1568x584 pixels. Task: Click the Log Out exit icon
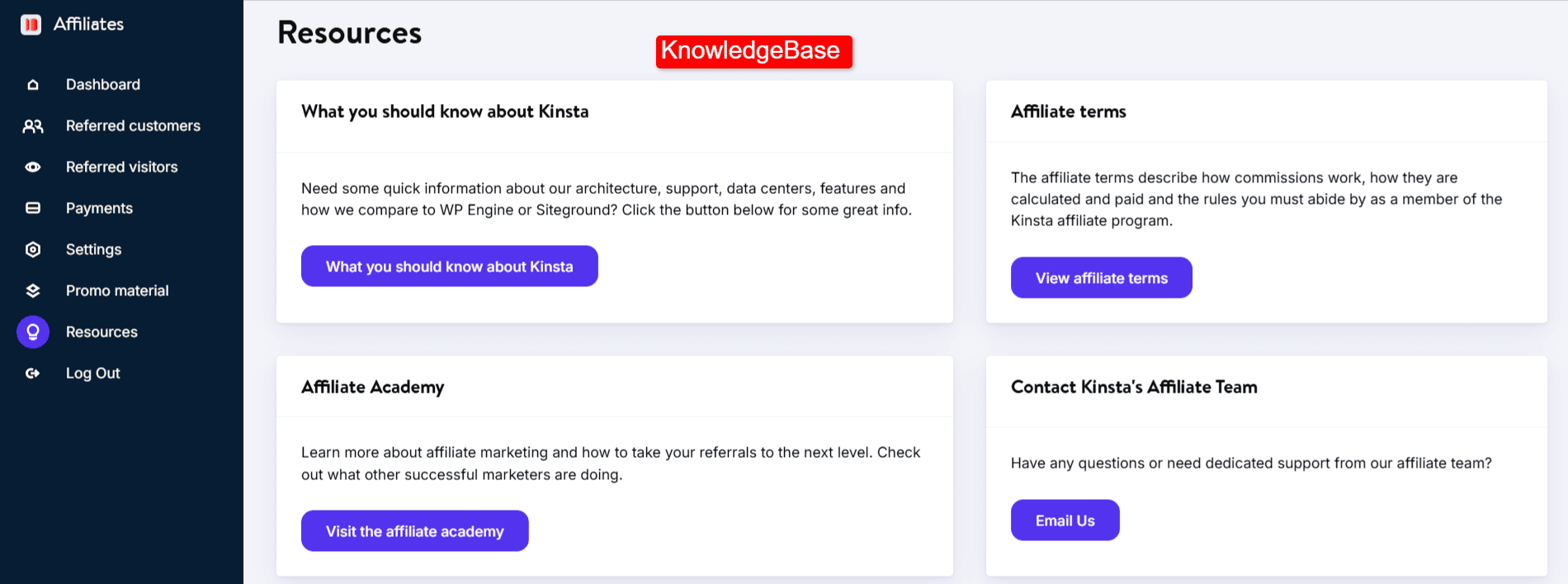pyautogui.click(x=33, y=373)
